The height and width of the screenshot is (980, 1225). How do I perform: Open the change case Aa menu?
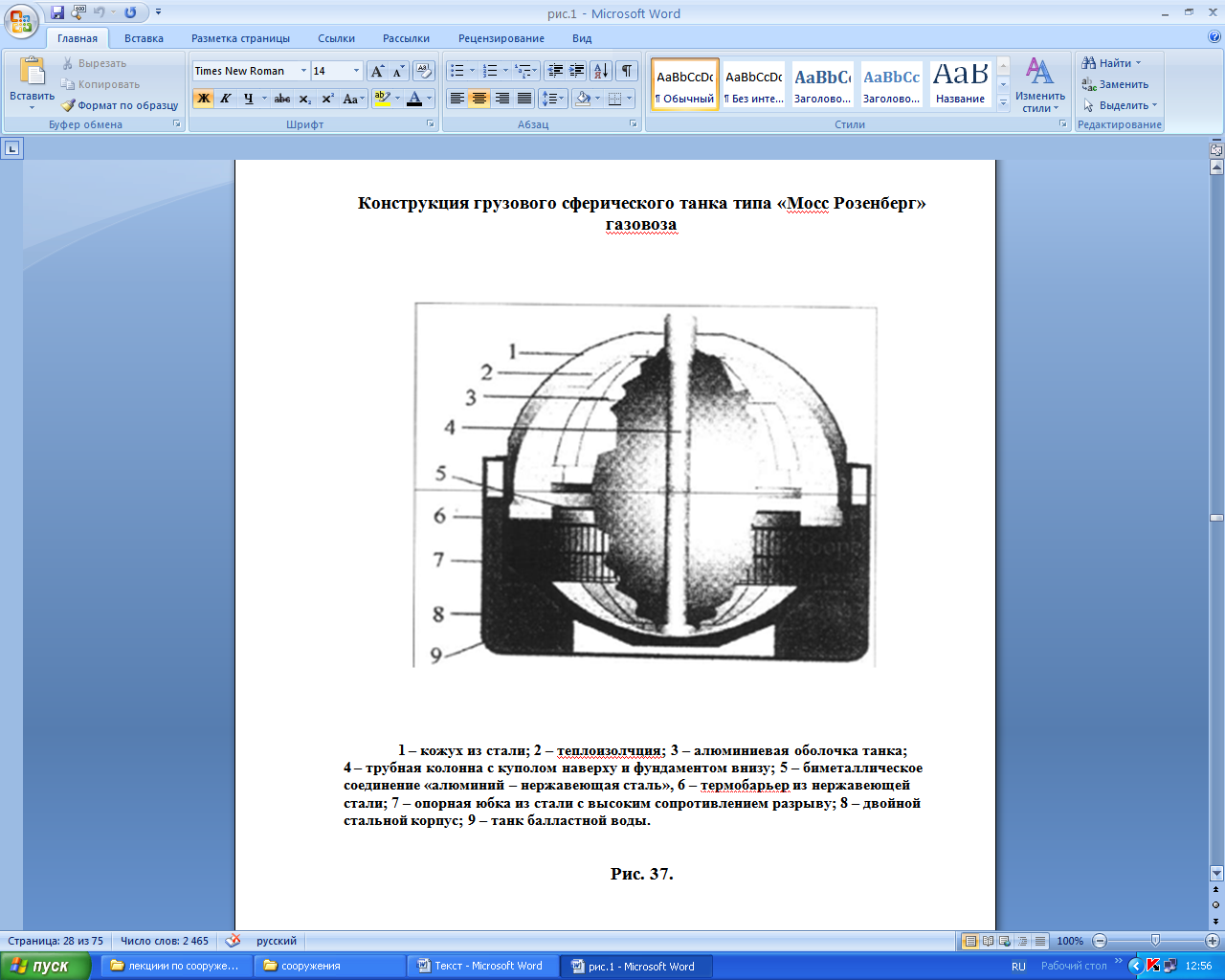tap(353, 99)
